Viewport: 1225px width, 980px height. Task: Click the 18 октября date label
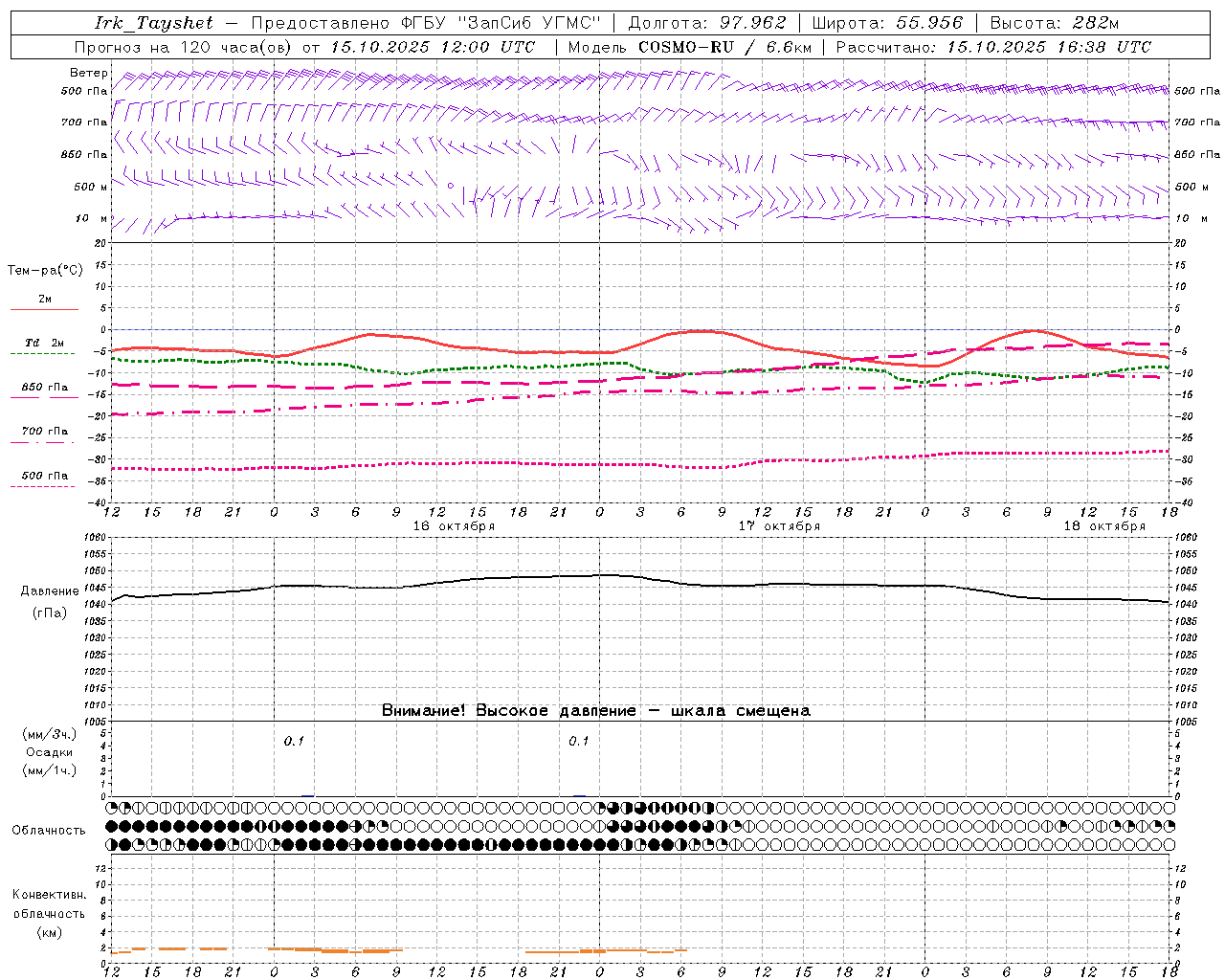(1104, 526)
